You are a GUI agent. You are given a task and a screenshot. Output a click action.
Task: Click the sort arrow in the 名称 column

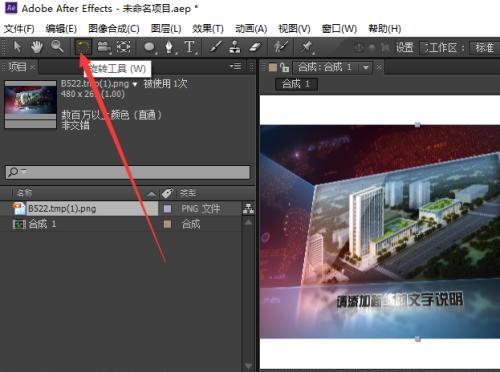[152, 194]
